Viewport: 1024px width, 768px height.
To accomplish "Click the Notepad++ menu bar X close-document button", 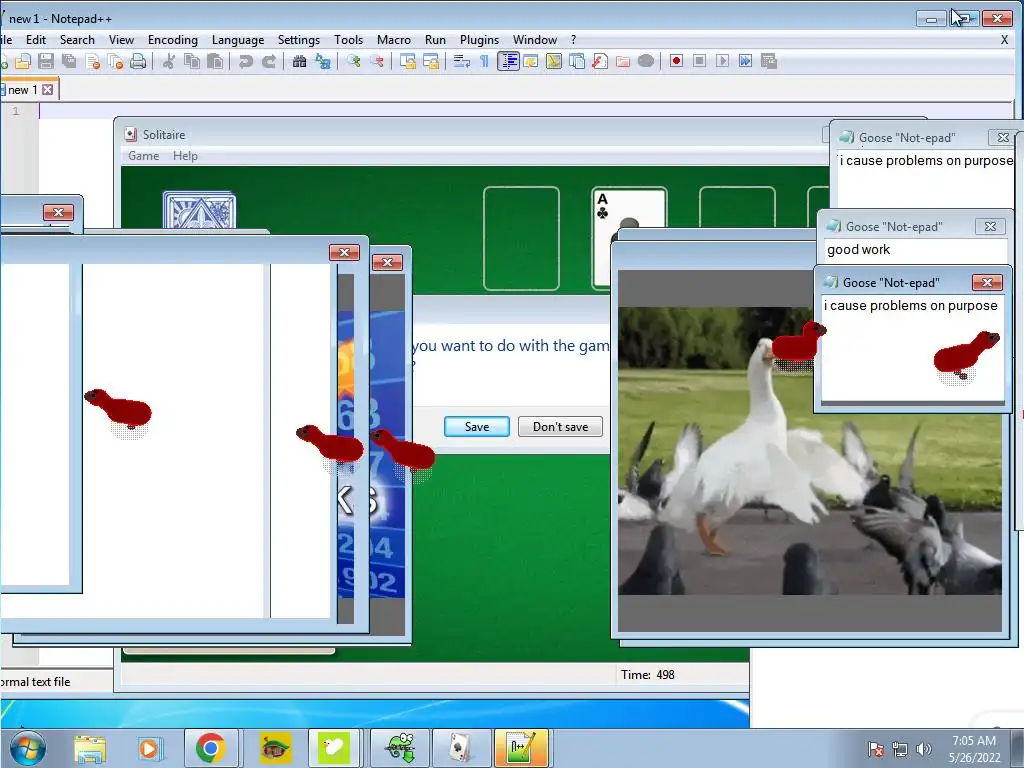I will [1004, 40].
